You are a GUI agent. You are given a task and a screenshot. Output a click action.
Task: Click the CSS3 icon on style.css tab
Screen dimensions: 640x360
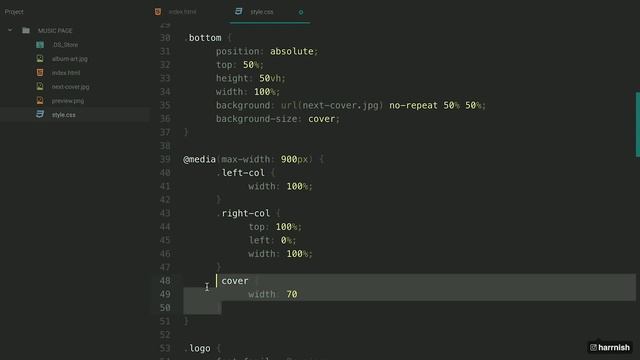pyautogui.click(x=239, y=11)
